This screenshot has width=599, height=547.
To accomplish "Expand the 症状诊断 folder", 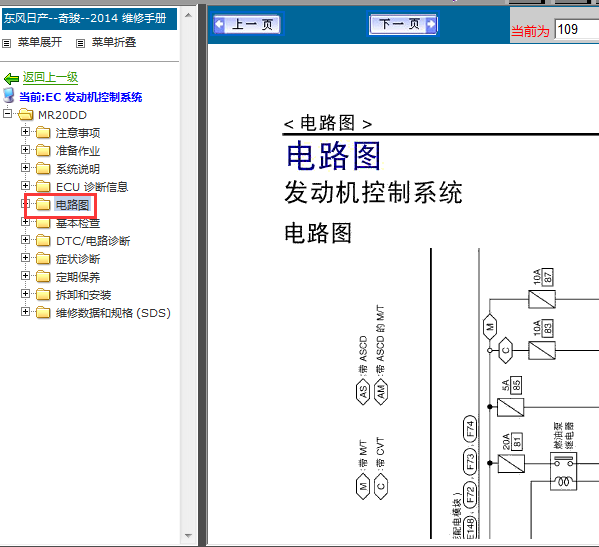I will click(x=25, y=257).
